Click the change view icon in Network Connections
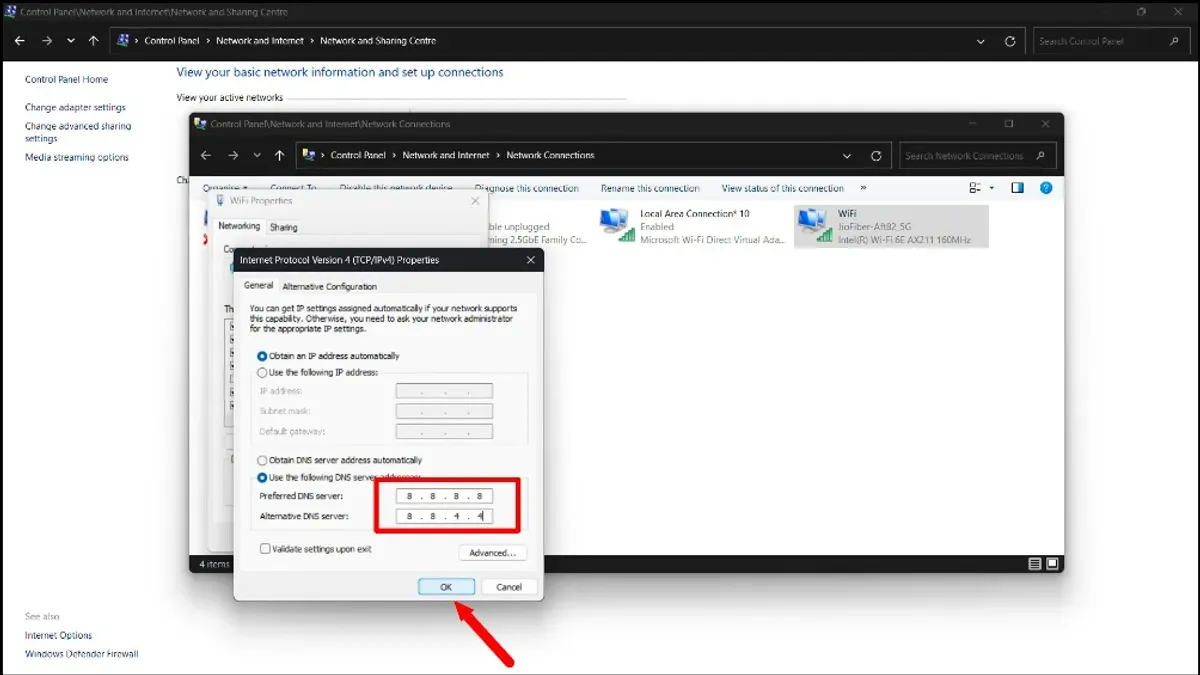Image resolution: width=1200 pixels, height=675 pixels. [975, 188]
